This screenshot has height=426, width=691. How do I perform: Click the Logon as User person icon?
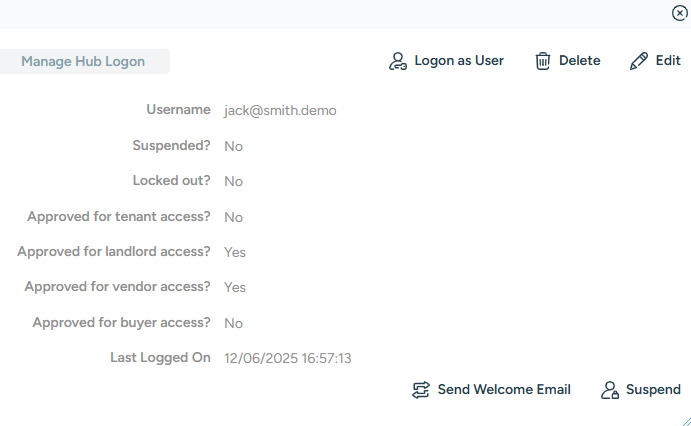click(398, 61)
